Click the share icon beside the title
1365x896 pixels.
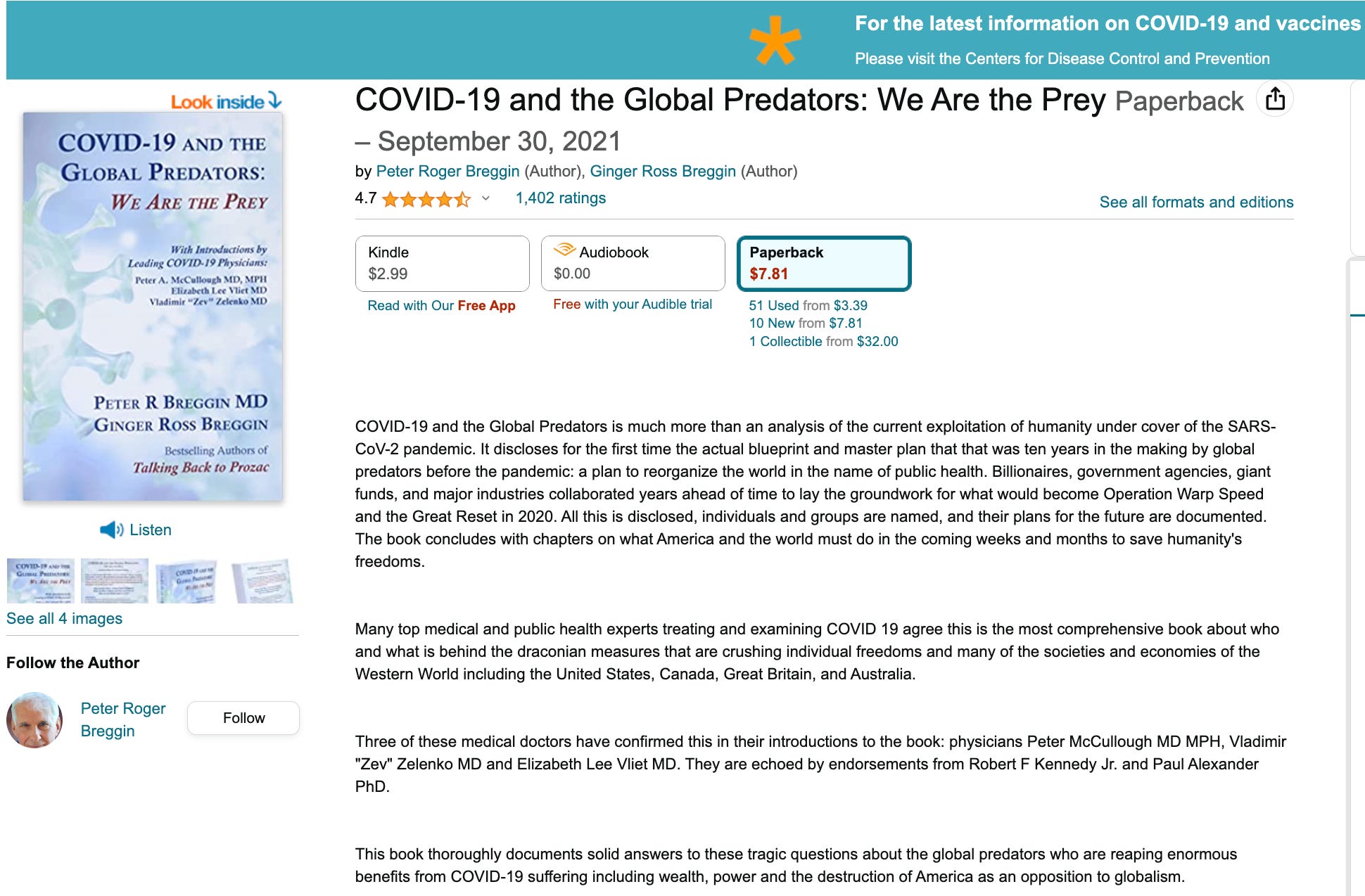tap(1275, 99)
